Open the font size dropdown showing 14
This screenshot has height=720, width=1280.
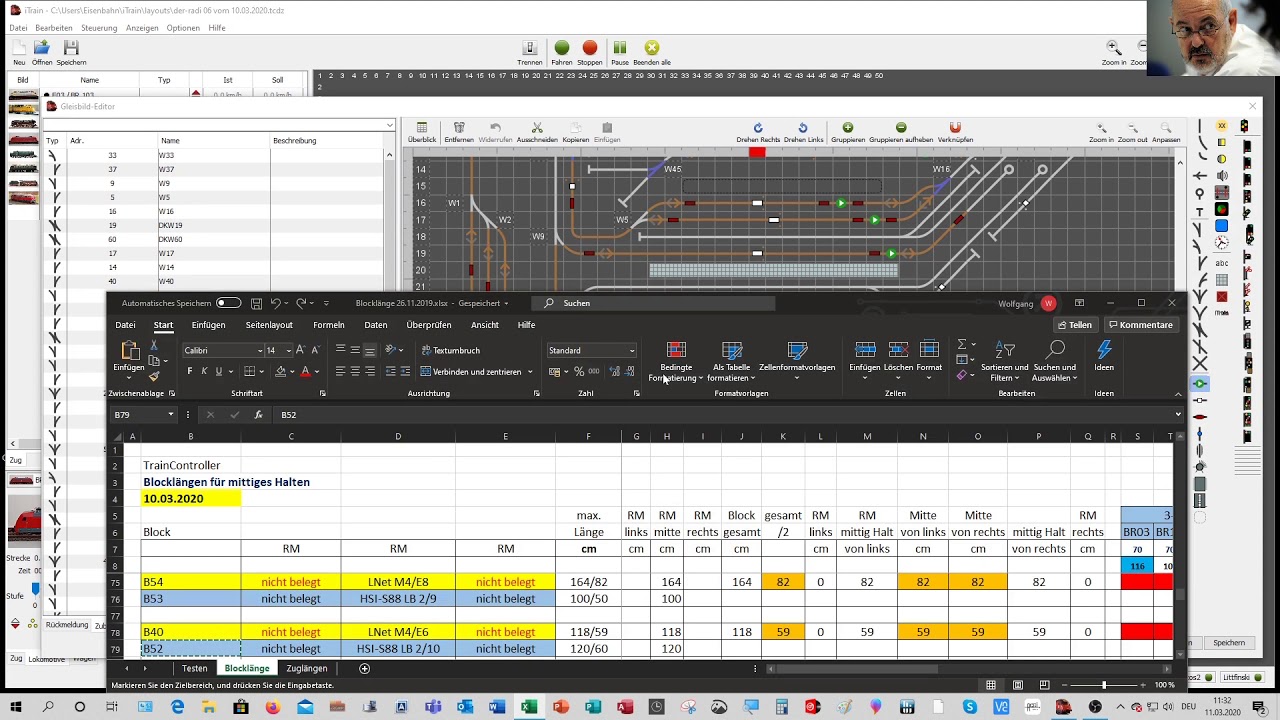point(289,350)
